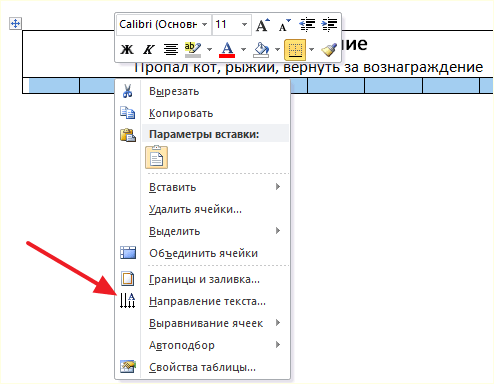Expand the arrow next to Автоподбор

point(278,345)
